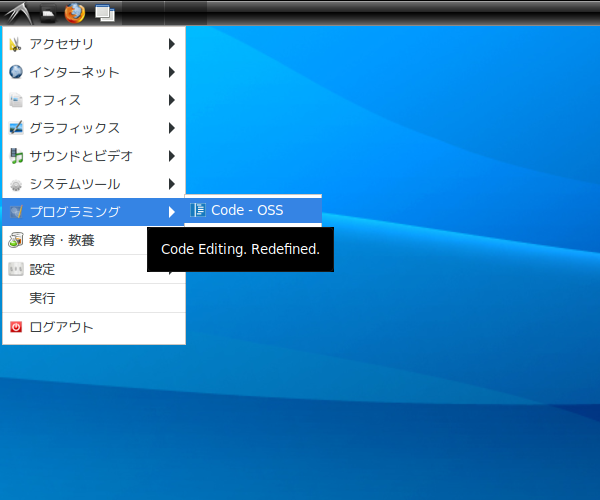This screenshot has width=600, height=500.
Task: Click the gear icon beside システムツール
Action: tap(16, 184)
